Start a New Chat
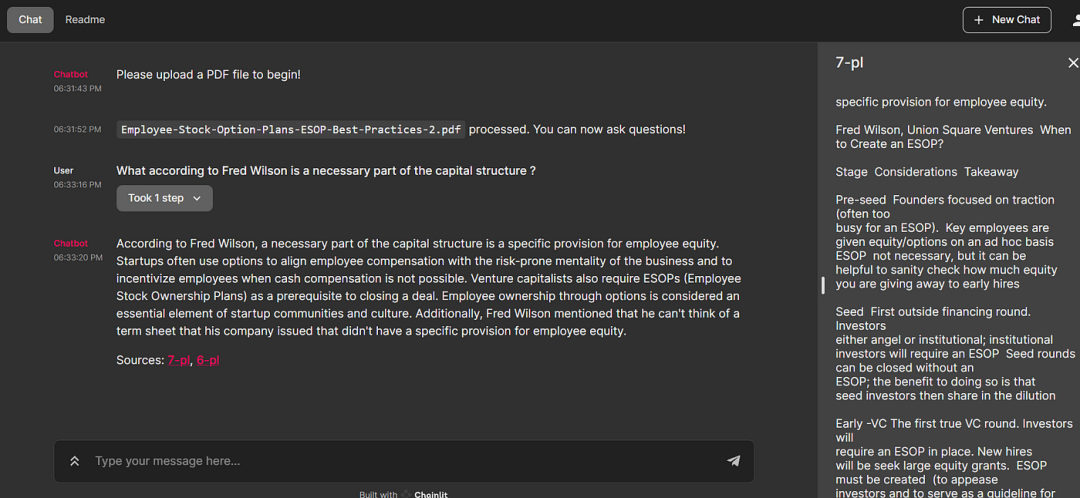The height and width of the screenshot is (498, 1080). [1006, 19]
